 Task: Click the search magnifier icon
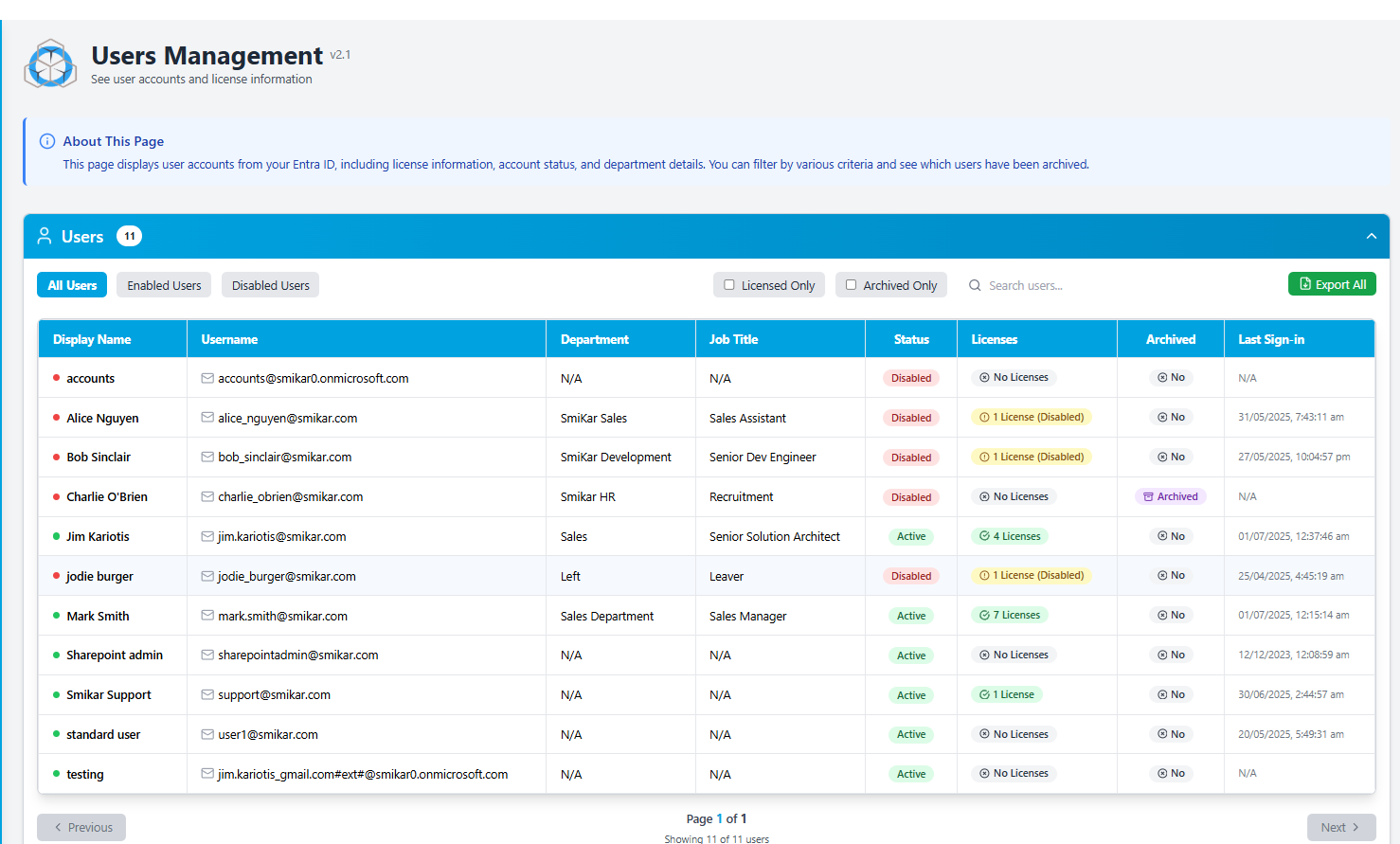click(975, 285)
